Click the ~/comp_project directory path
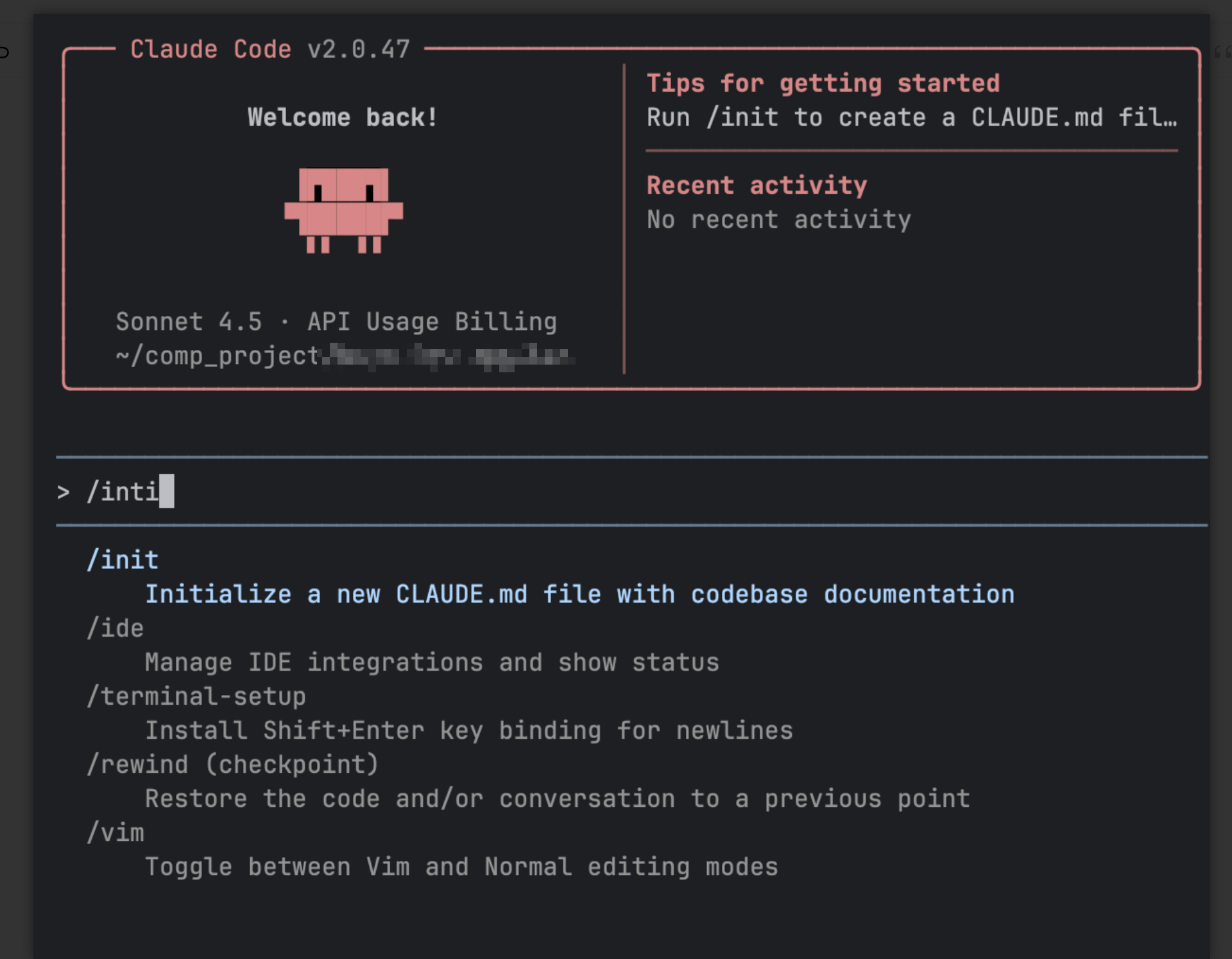This screenshot has width=1232, height=959. pyautogui.click(x=215, y=356)
